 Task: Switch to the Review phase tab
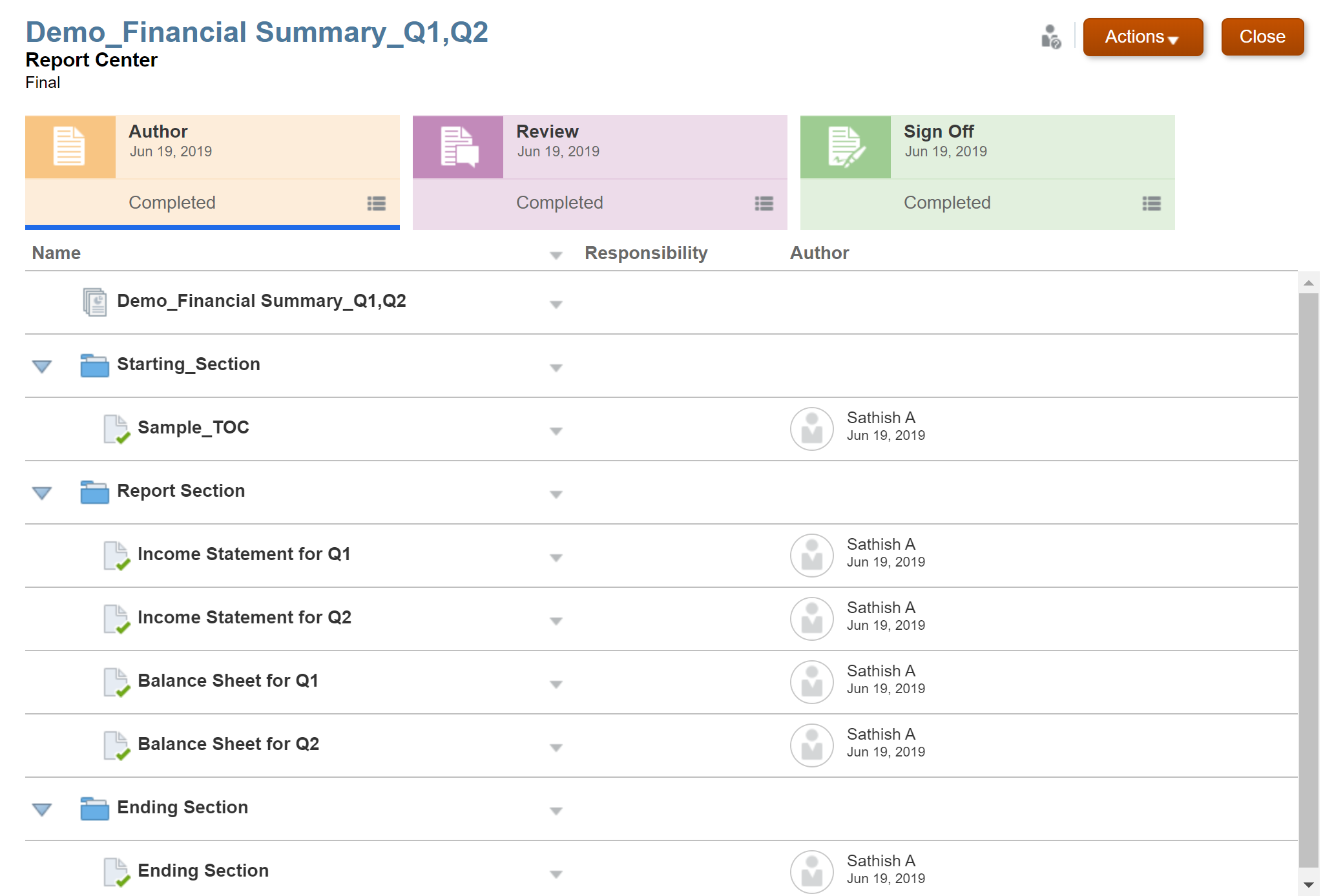(x=599, y=172)
